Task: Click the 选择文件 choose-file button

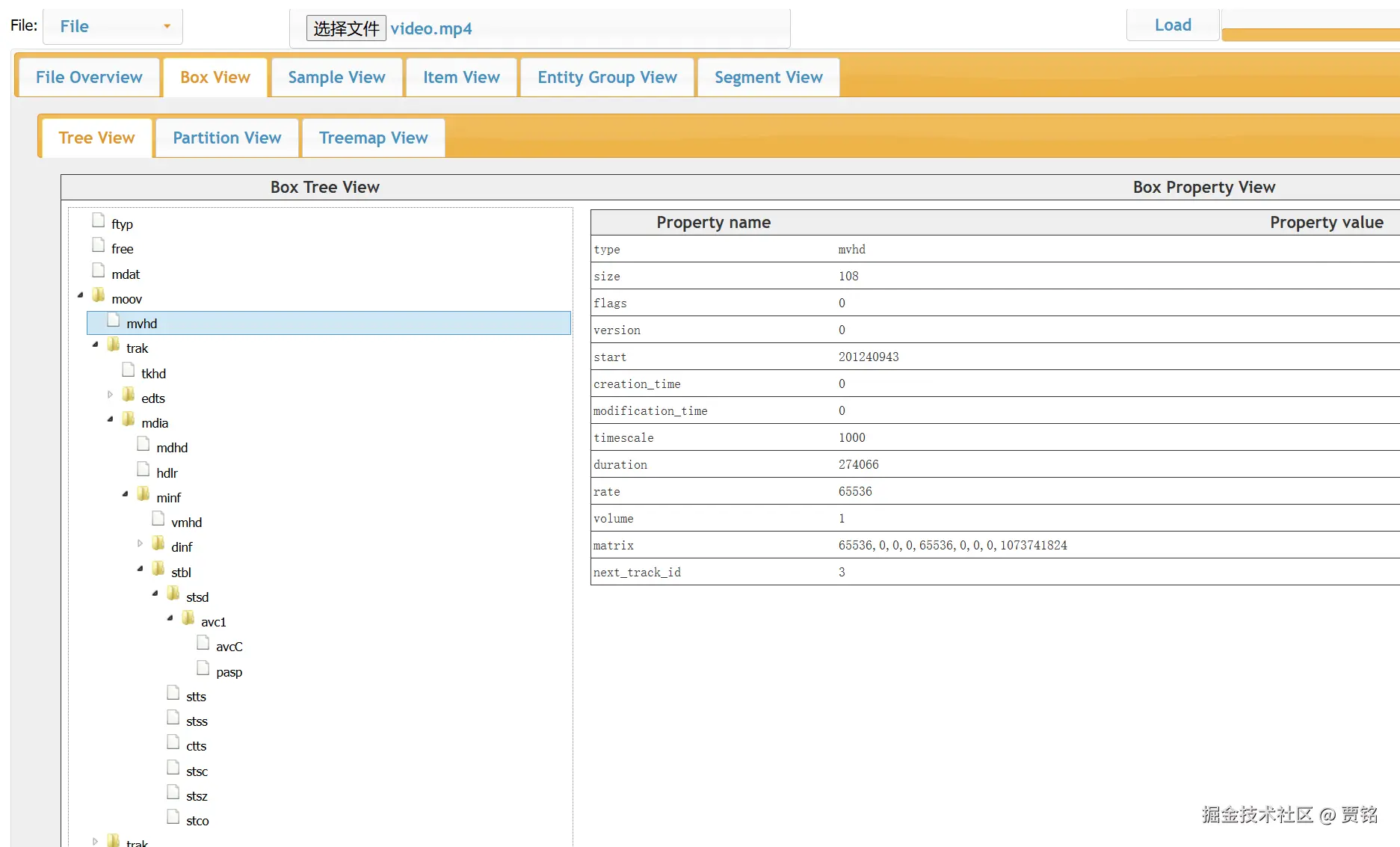Action: 346,28
